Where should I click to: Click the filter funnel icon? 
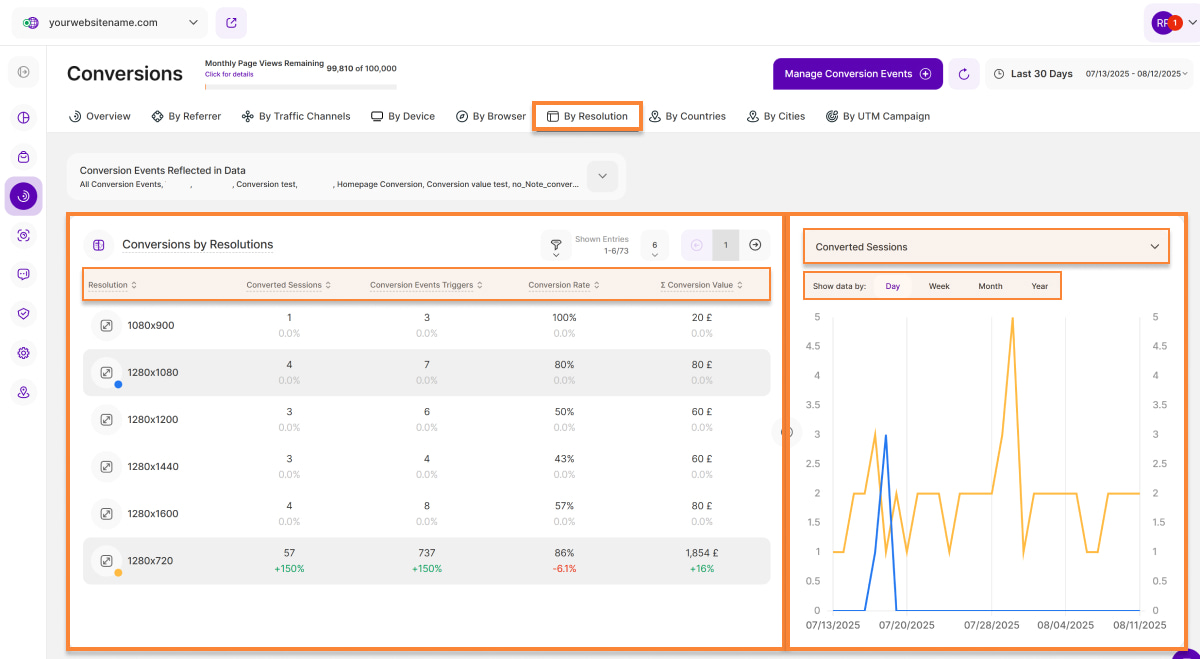(556, 244)
